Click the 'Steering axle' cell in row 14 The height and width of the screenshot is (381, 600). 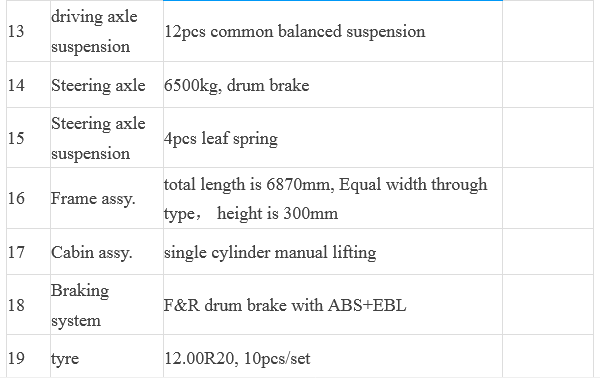107,85
